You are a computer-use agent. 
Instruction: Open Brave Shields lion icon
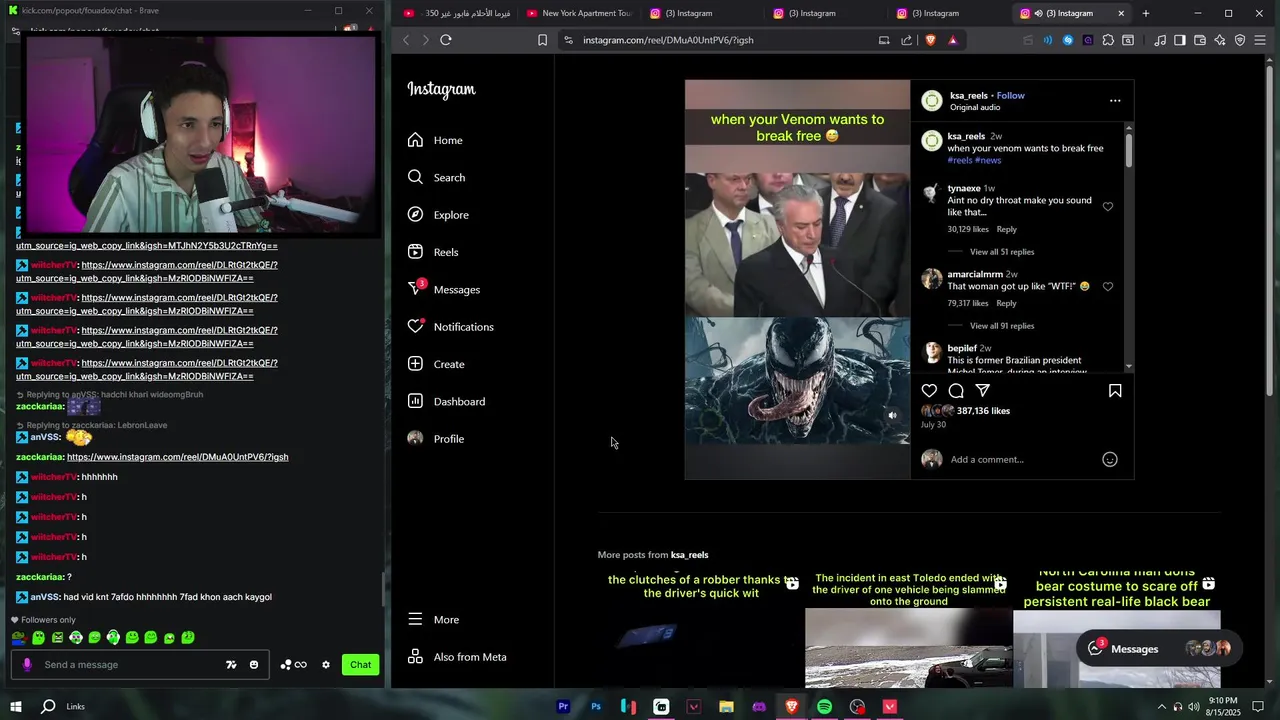coord(930,40)
